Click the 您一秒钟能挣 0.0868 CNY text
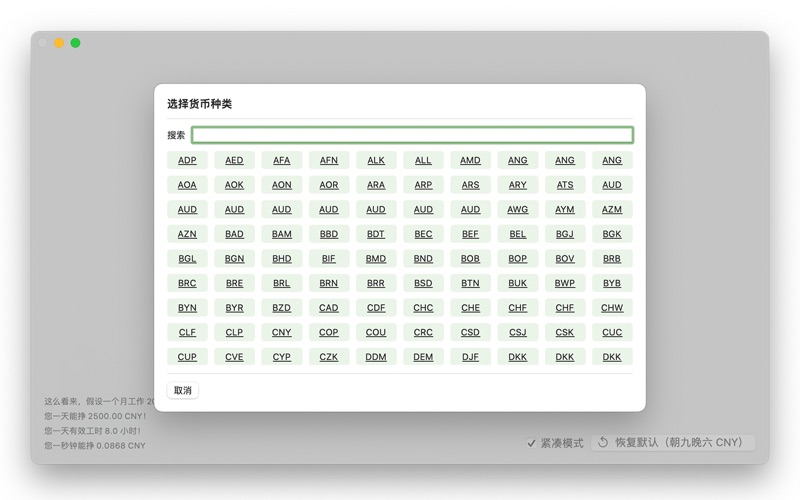Screen dimensions: 800x500 point(95,445)
